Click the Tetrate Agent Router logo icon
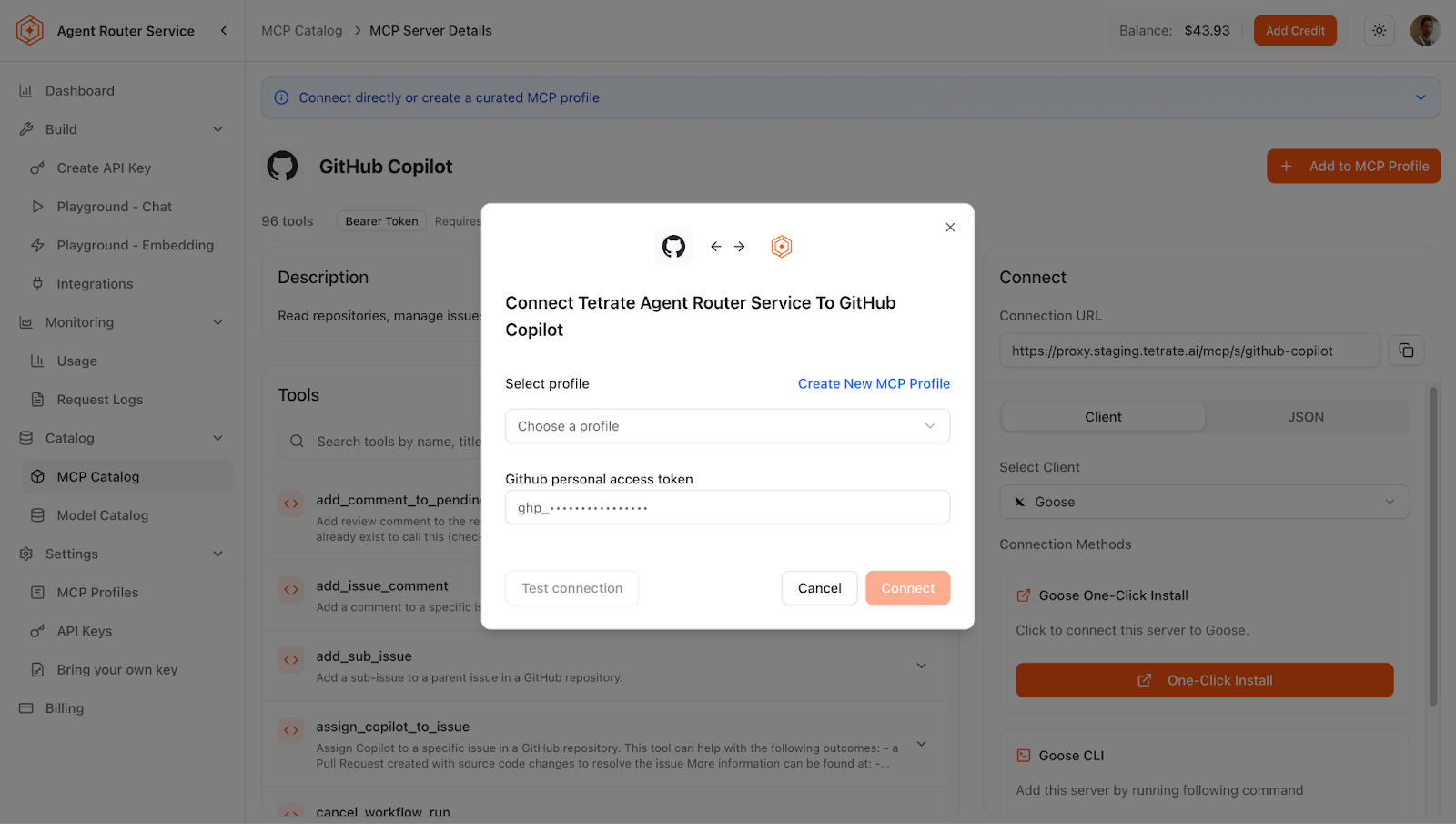 (30, 31)
